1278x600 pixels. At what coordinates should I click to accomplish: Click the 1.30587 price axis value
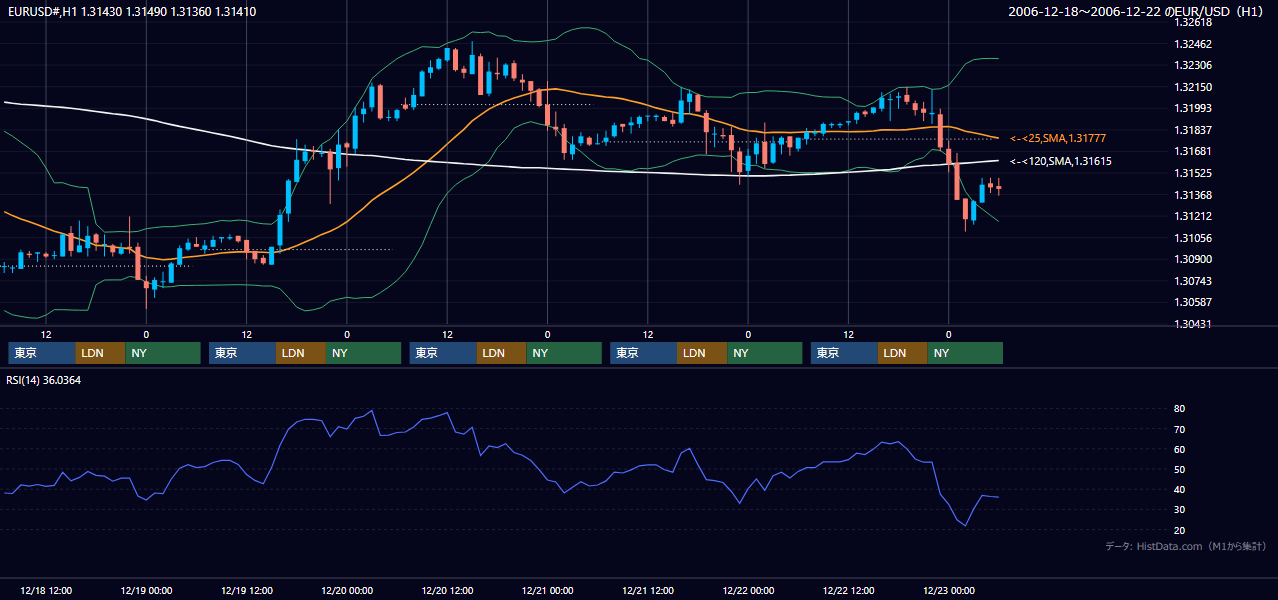pyautogui.click(x=1193, y=302)
